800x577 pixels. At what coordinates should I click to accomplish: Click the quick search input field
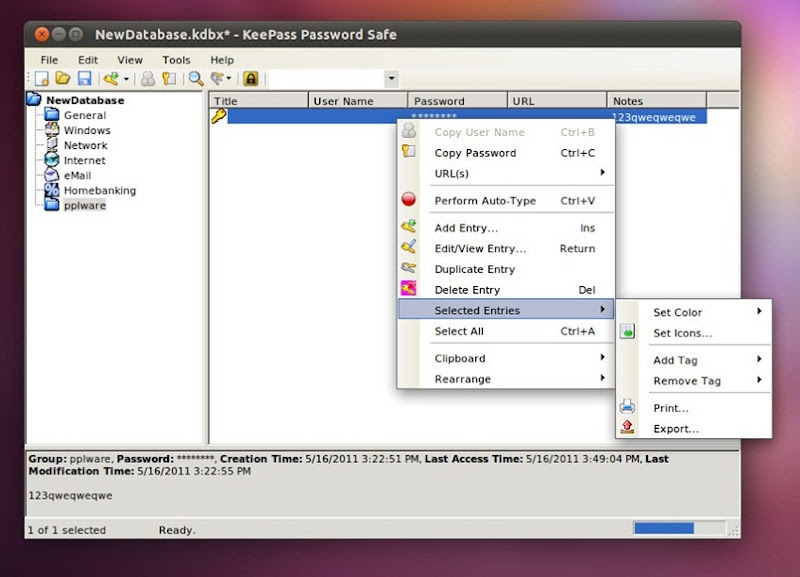coord(327,79)
